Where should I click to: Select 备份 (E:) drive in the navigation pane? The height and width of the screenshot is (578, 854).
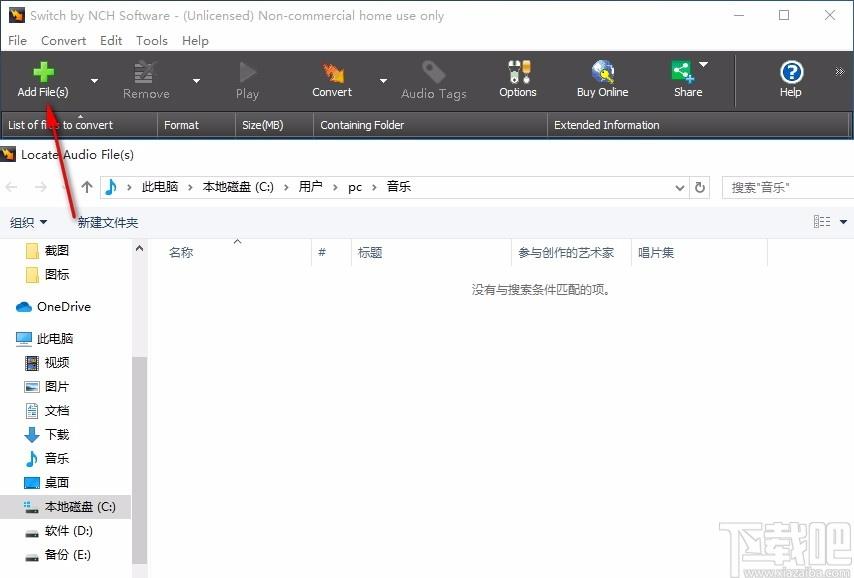coord(58,555)
